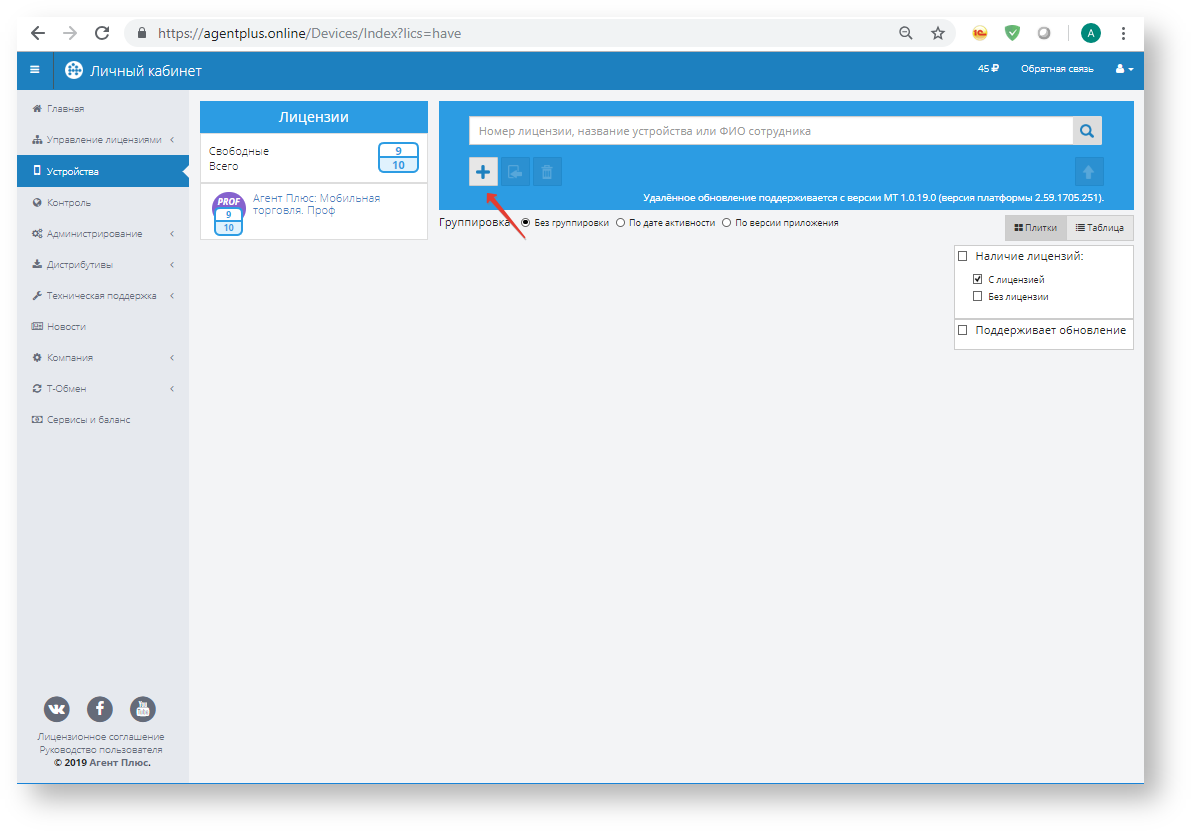Click the 1C browser extension icon
The width and height of the screenshot is (1192, 832).
pyautogui.click(x=980, y=33)
